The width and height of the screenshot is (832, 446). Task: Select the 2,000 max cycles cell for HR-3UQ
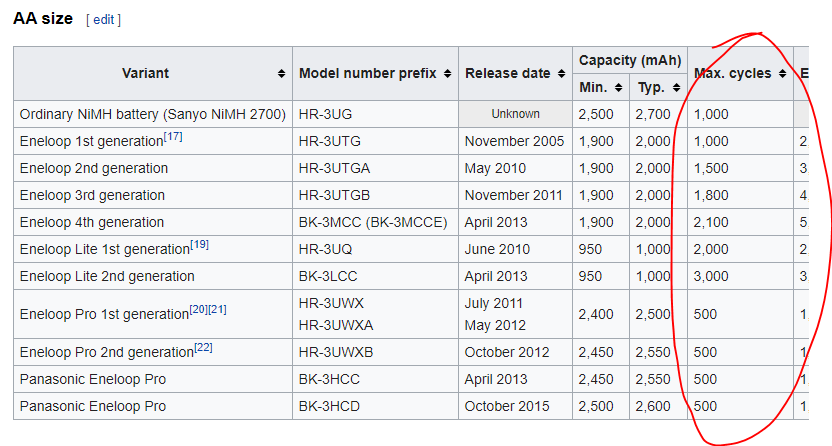[740, 249]
